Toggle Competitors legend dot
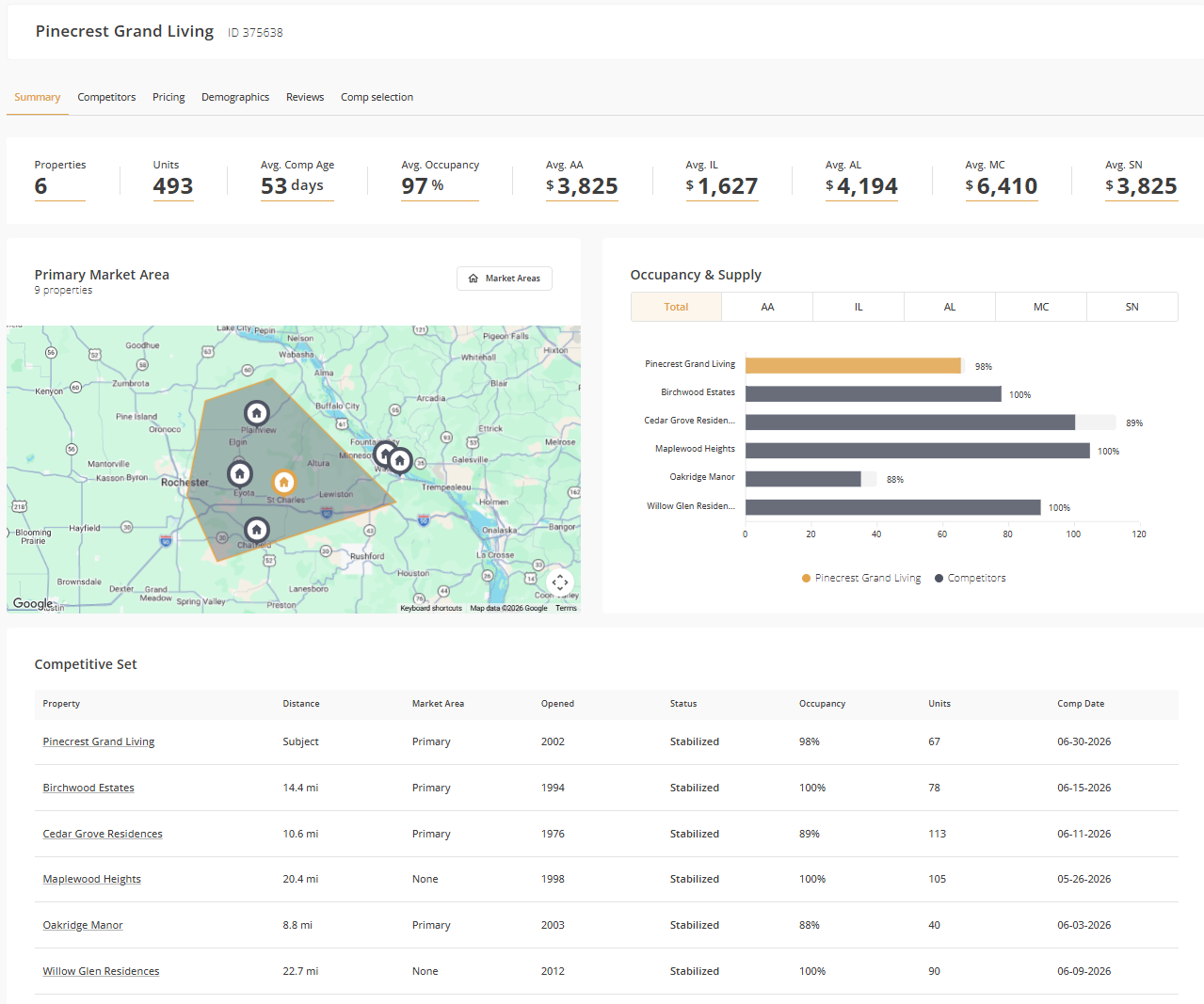 (x=939, y=579)
